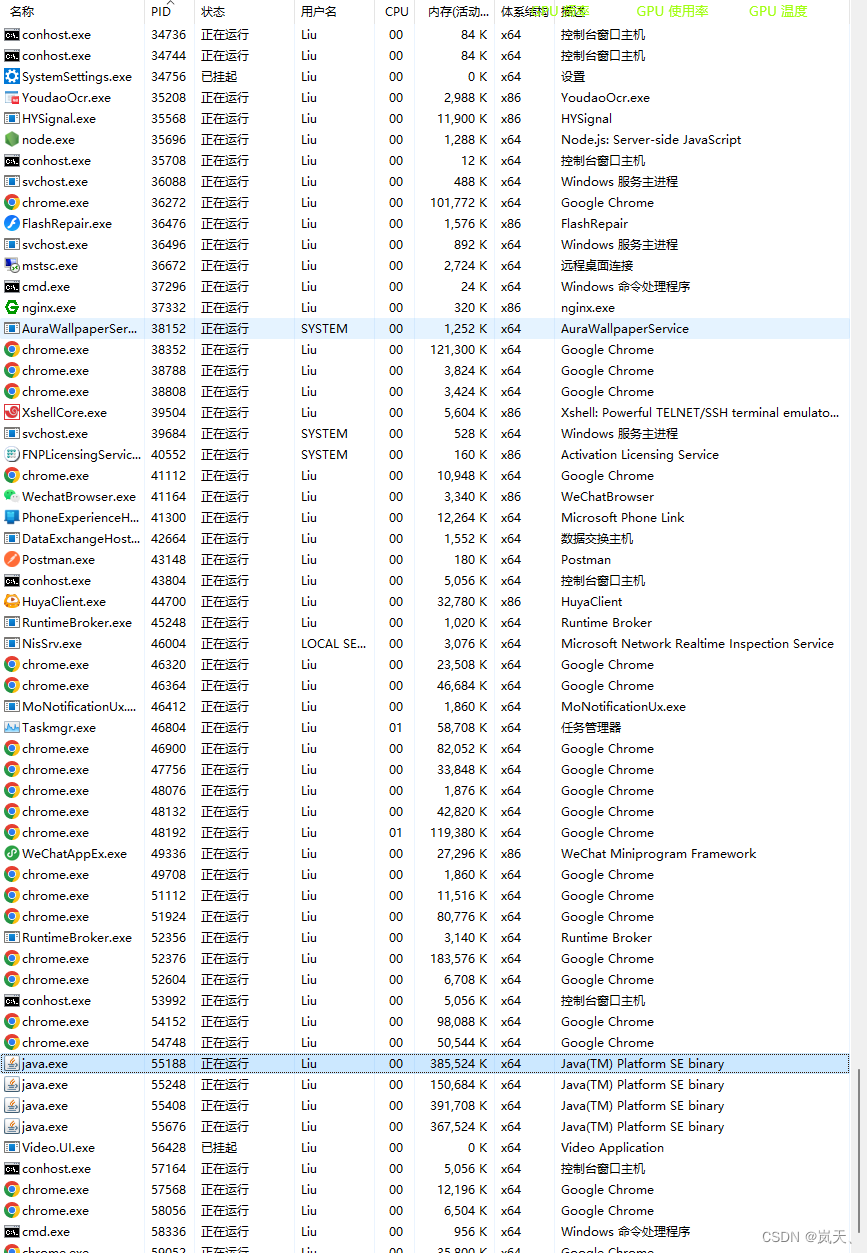Screen dimensions: 867x1253
Task: Sort processes by PID column header
Action: point(161,12)
